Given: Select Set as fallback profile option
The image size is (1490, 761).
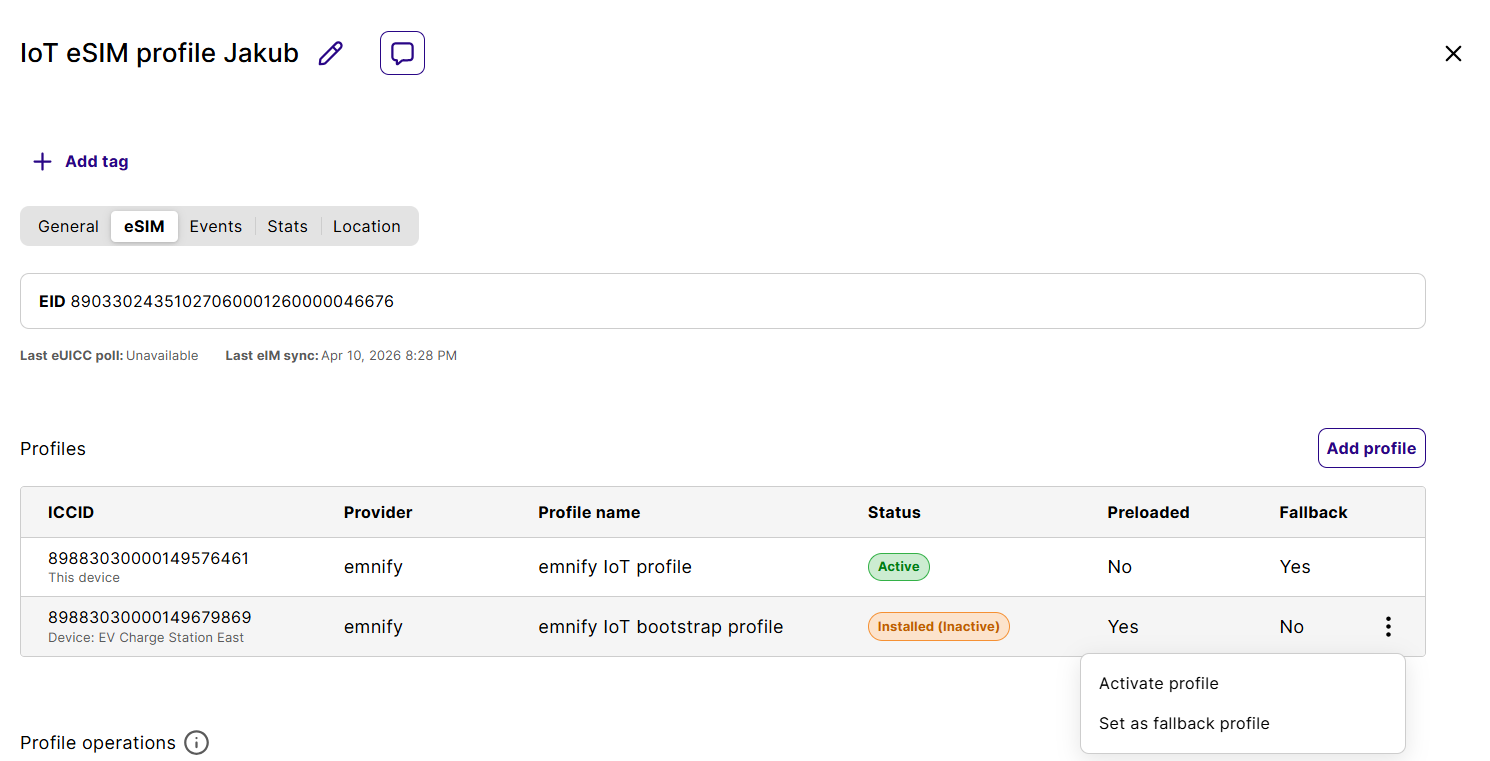Looking at the screenshot, I should click(x=1184, y=724).
